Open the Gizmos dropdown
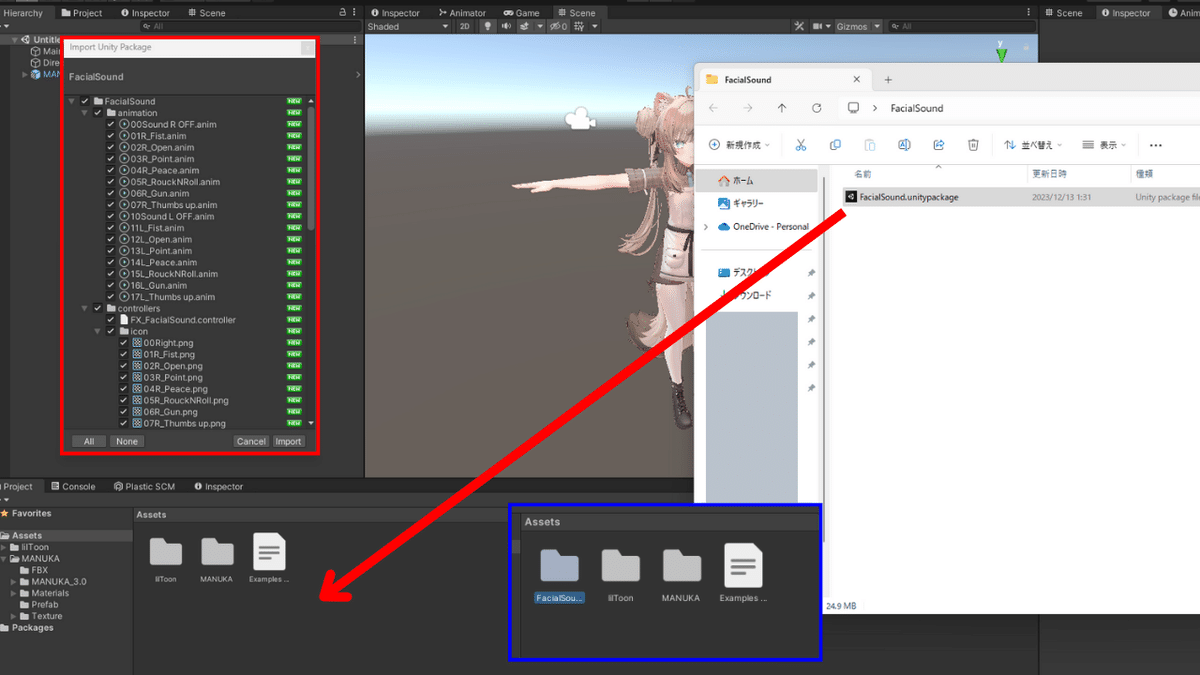This screenshot has height=675, width=1200. tap(858, 27)
